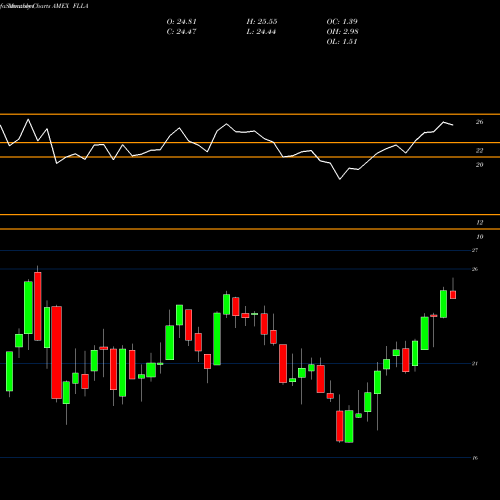Click the OL: 1.51 value
The height and width of the screenshot is (500, 500).
click(x=342, y=42)
